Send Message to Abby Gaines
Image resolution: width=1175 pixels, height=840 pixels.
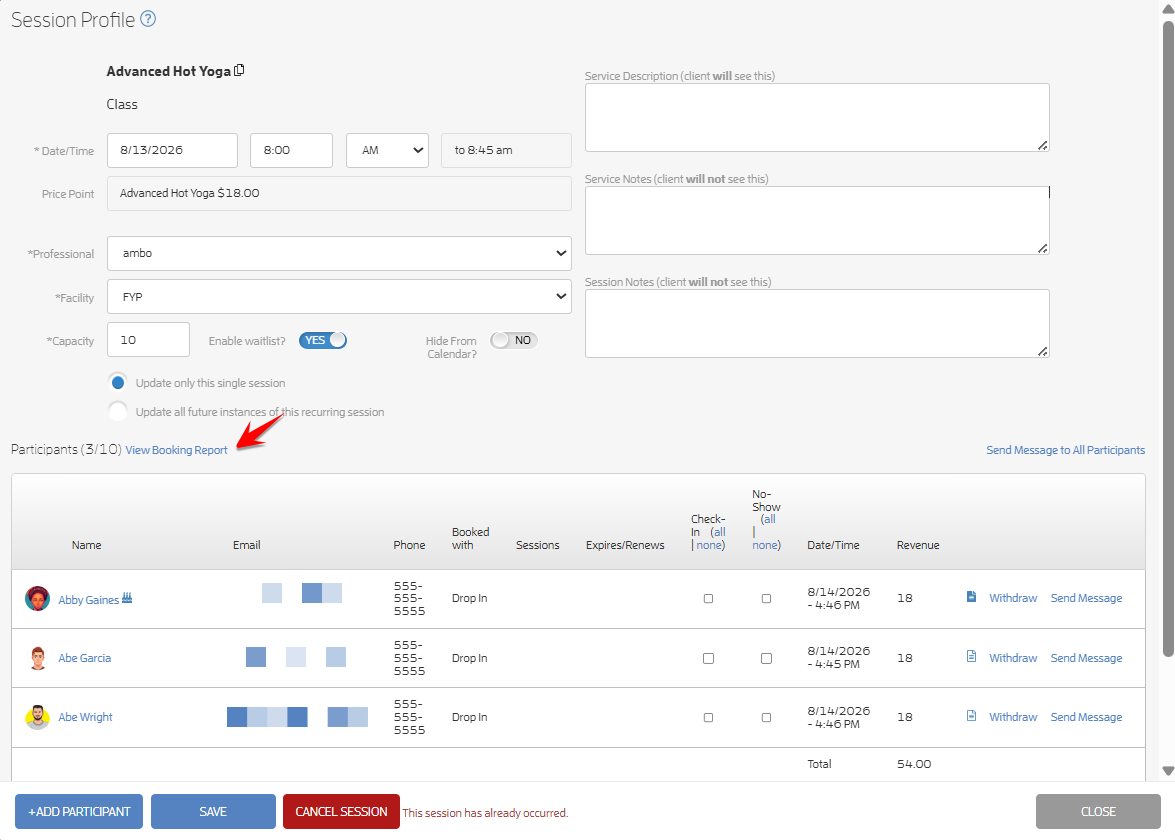tap(1086, 598)
